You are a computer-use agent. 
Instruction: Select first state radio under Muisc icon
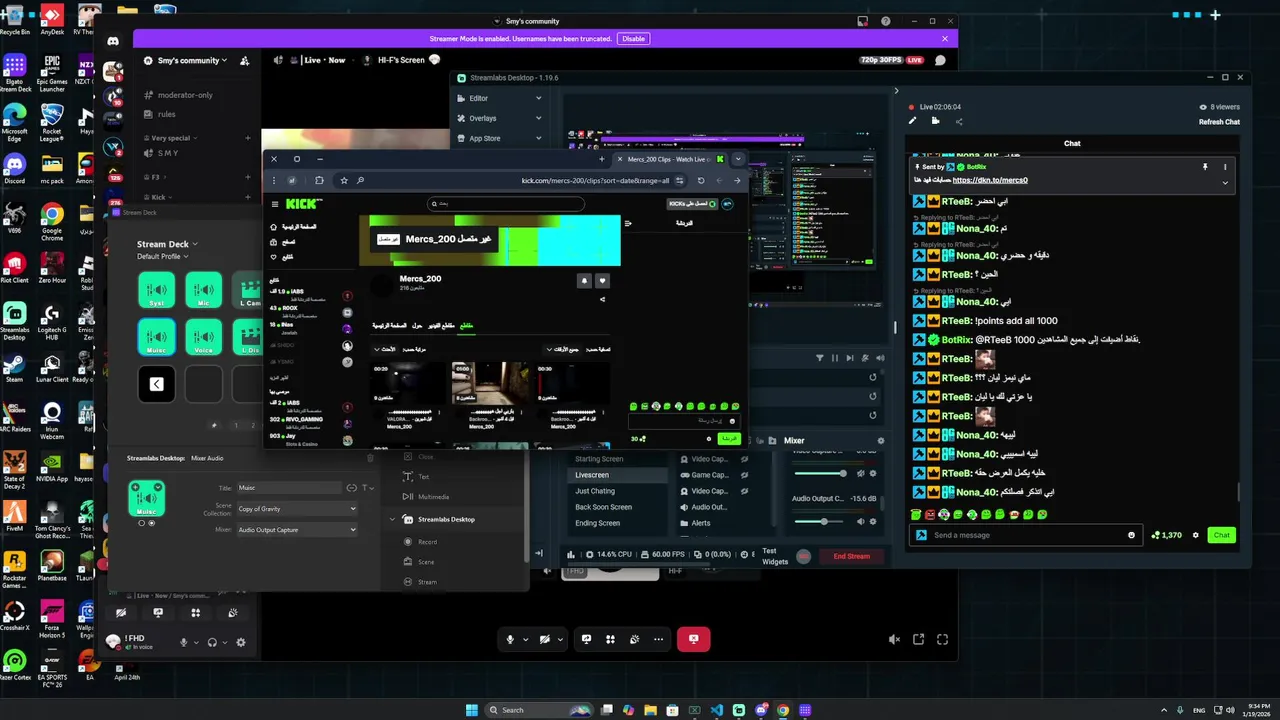[x=142, y=523]
